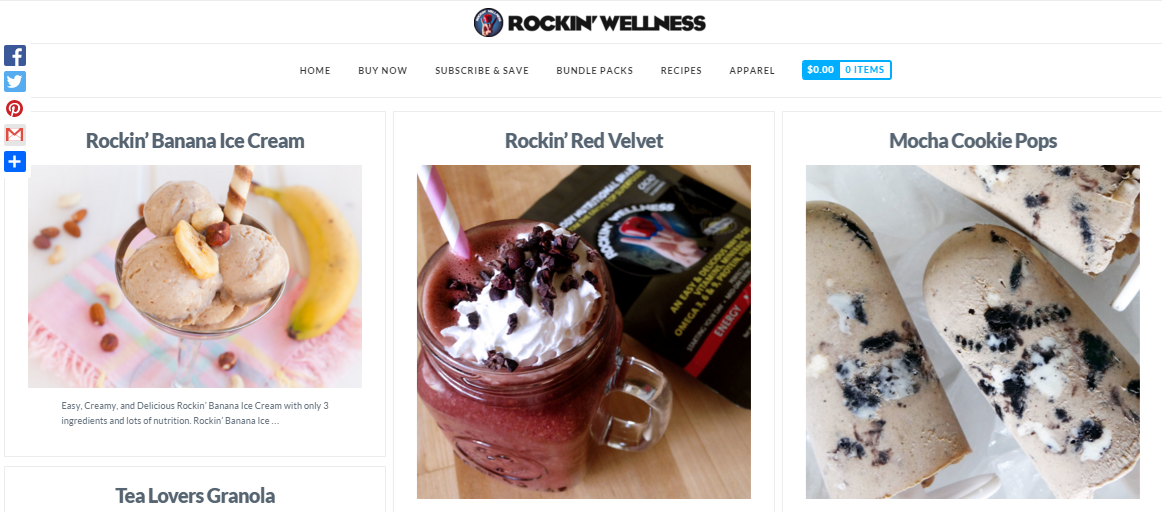Click the $0.00 cart total
This screenshot has height=512, width=1162.
(820, 70)
